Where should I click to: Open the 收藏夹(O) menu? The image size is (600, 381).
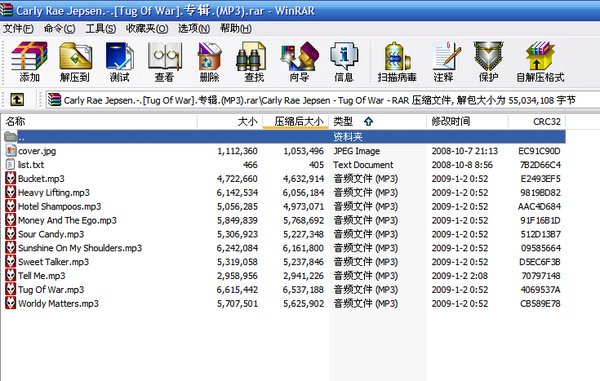[147, 28]
